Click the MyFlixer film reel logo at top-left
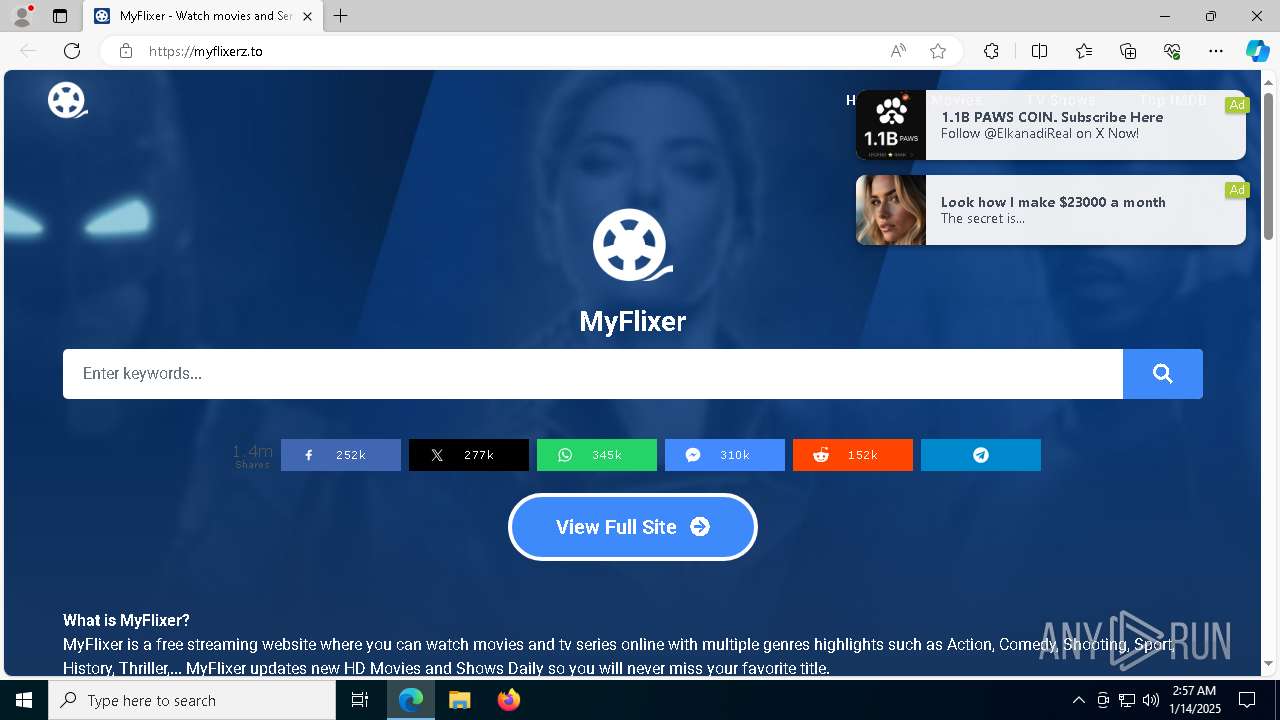This screenshot has height=720, width=1280. (x=67, y=100)
